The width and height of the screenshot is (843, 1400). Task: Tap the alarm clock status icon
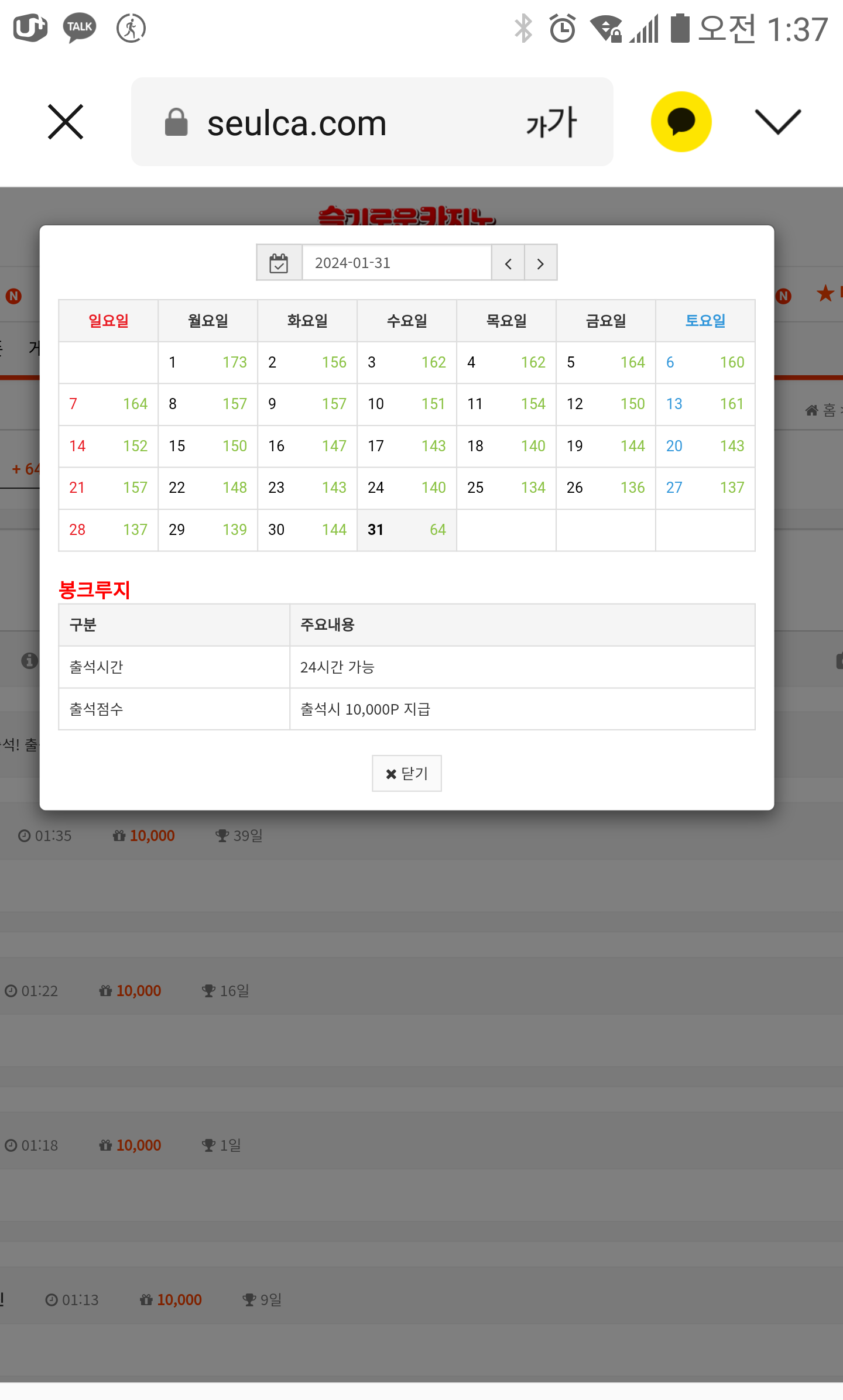(x=563, y=28)
